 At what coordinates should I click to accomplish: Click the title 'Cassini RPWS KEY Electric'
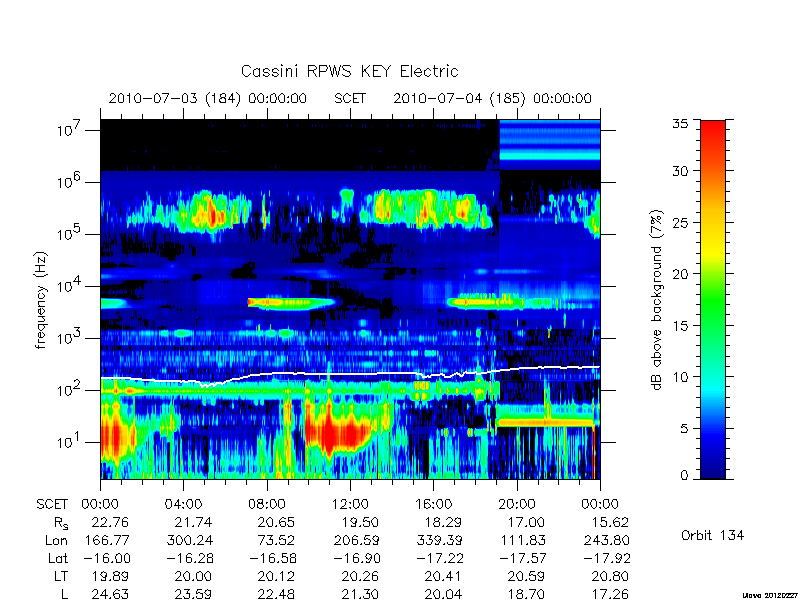[x=349, y=71]
